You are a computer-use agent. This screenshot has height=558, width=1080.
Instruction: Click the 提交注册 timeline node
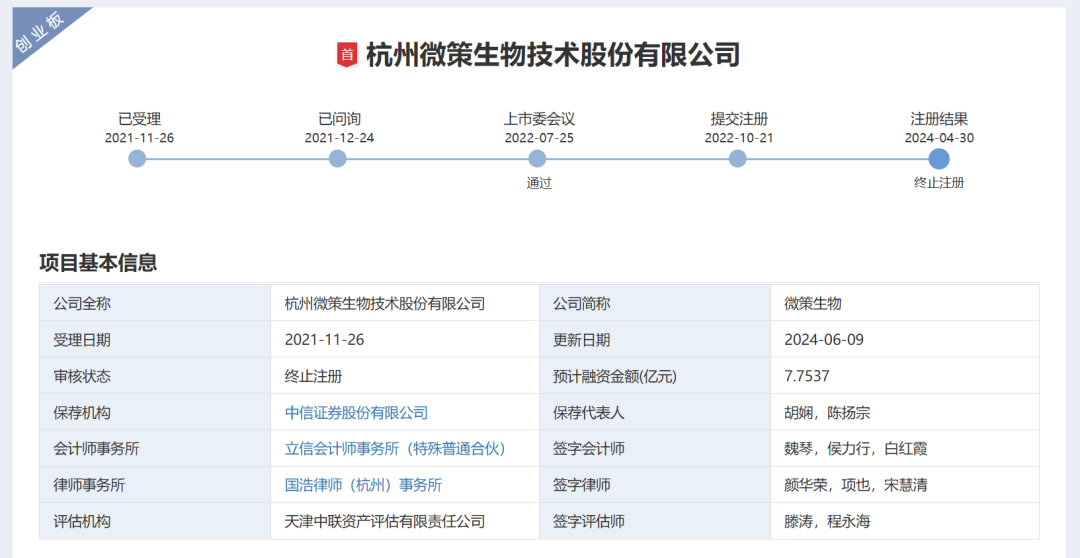(738, 158)
